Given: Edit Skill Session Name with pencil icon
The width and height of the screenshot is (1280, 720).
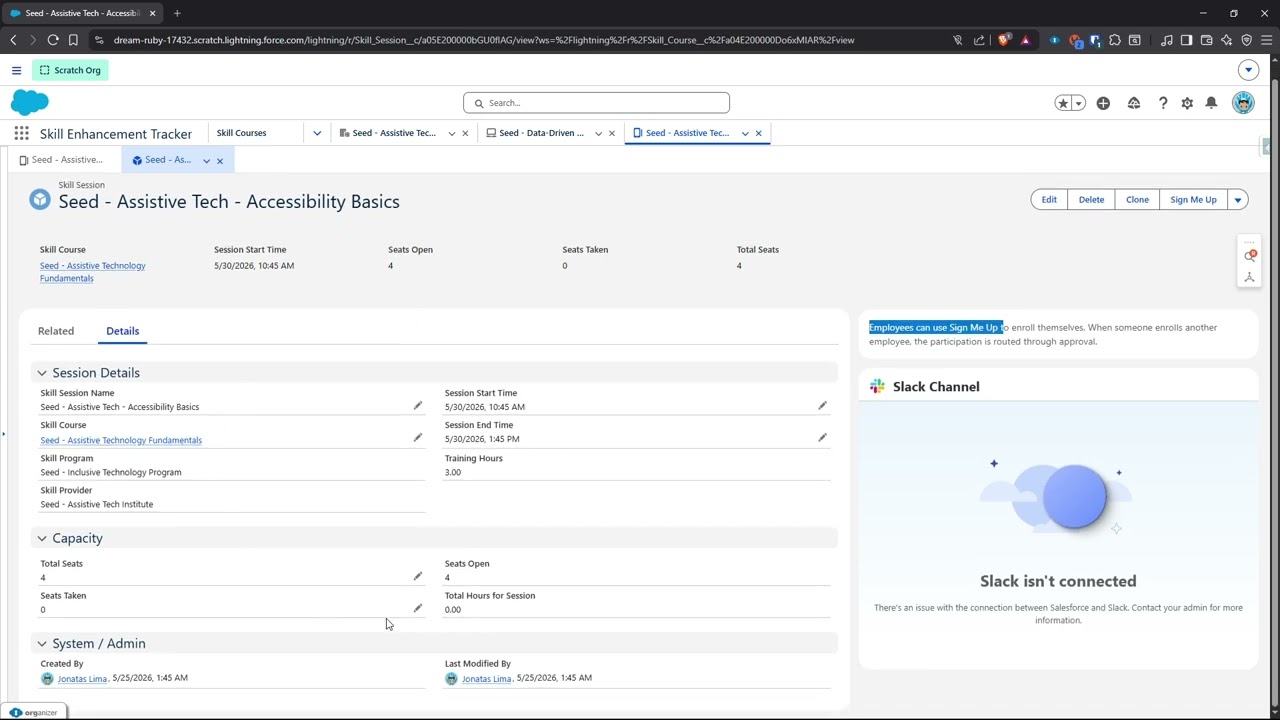Looking at the screenshot, I should pyautogui.click(x=418, y=406).
